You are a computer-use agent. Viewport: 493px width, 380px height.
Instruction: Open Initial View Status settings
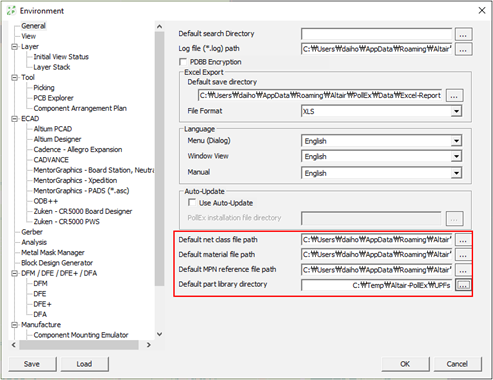pyautogui.click(x=61, y=57)
